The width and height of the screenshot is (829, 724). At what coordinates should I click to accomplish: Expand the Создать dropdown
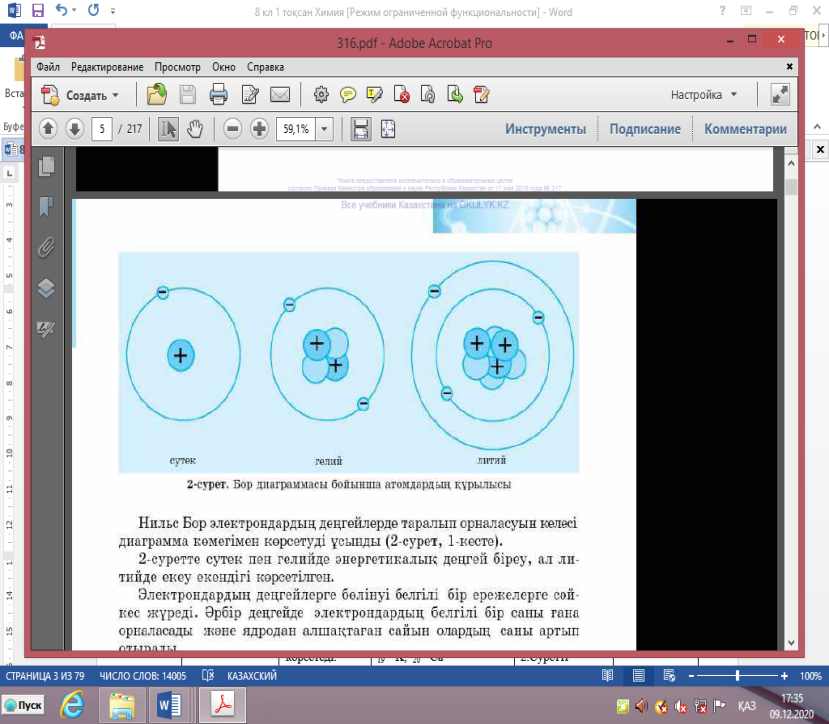click(x=115, y=95)
